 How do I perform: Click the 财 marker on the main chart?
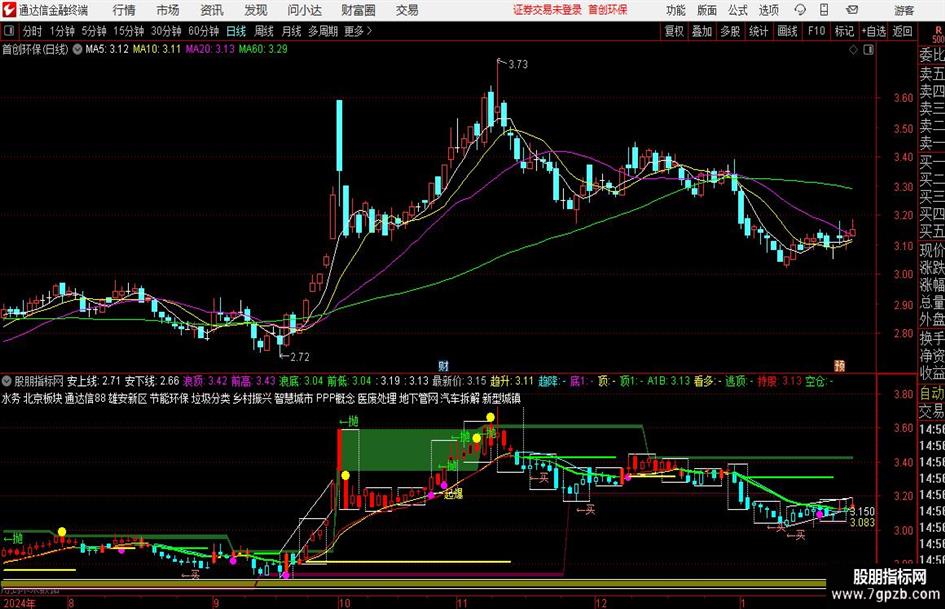tap(444, 365)
